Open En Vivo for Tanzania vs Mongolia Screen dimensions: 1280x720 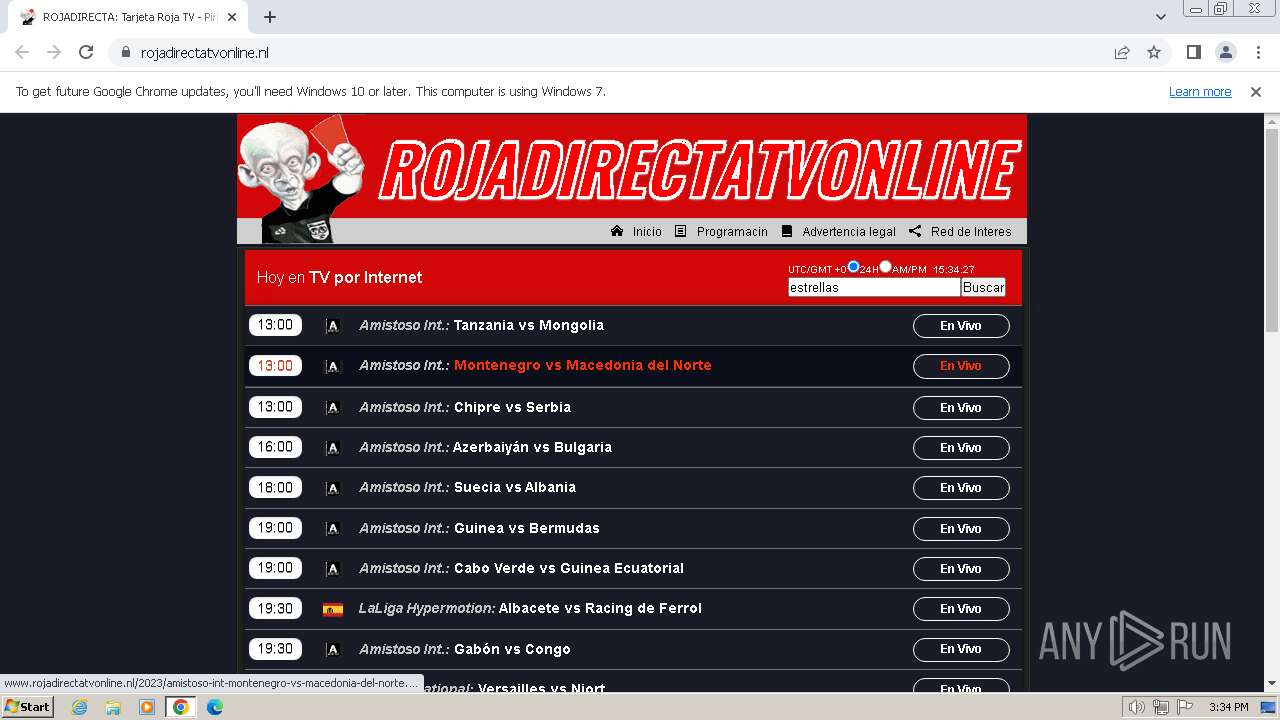[x=961, y=326]
